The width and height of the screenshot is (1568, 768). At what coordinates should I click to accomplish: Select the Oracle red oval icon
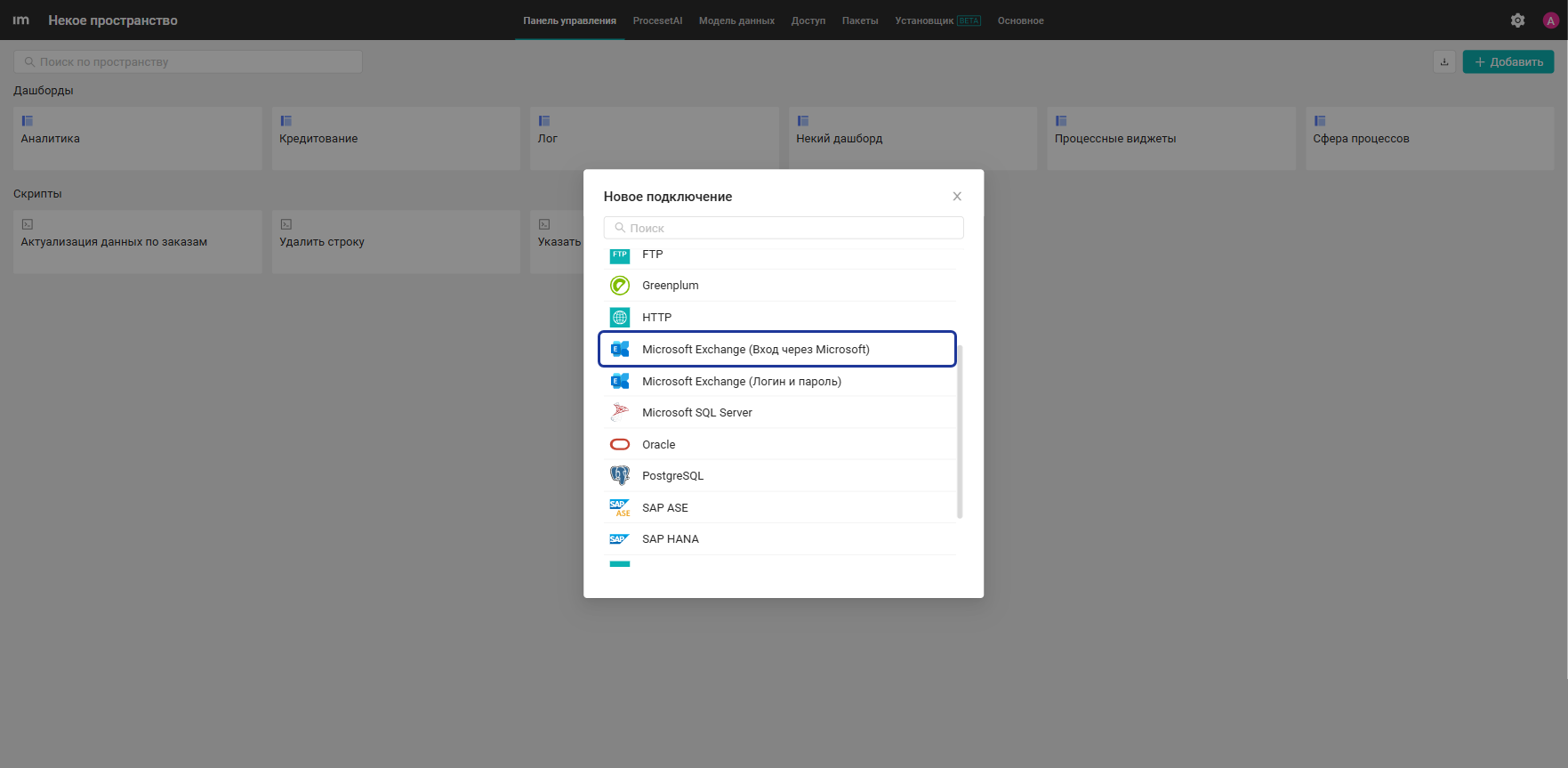[620, 445]
